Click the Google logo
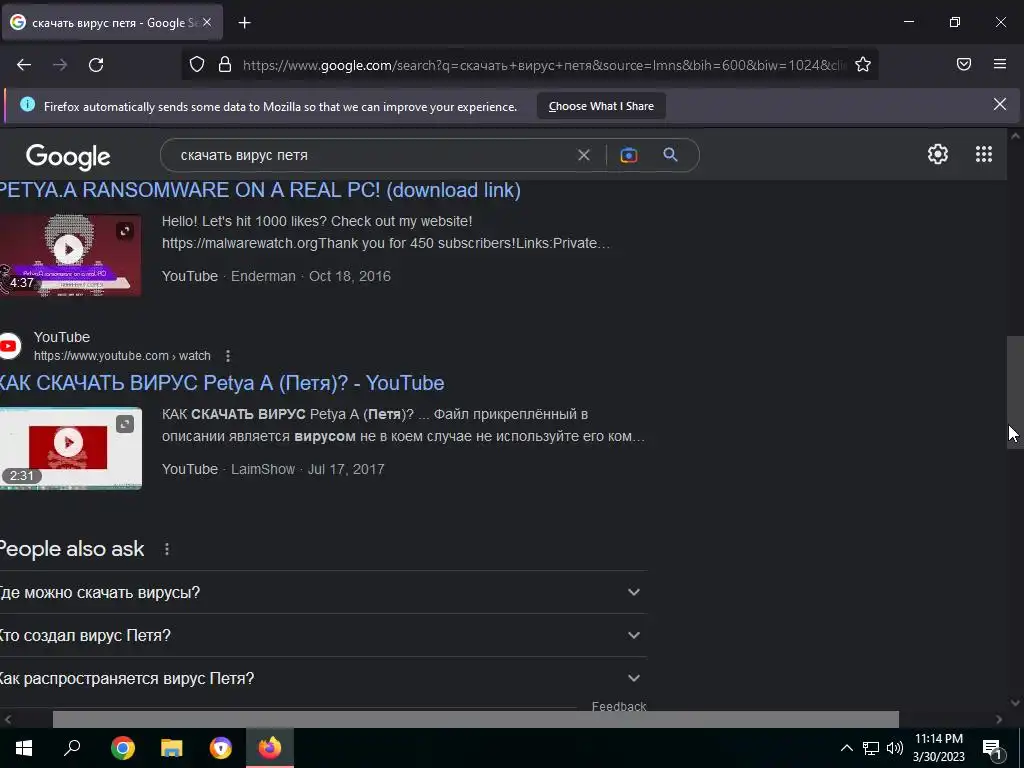This screenshot has width=1024, height=768. pos(68,157)
